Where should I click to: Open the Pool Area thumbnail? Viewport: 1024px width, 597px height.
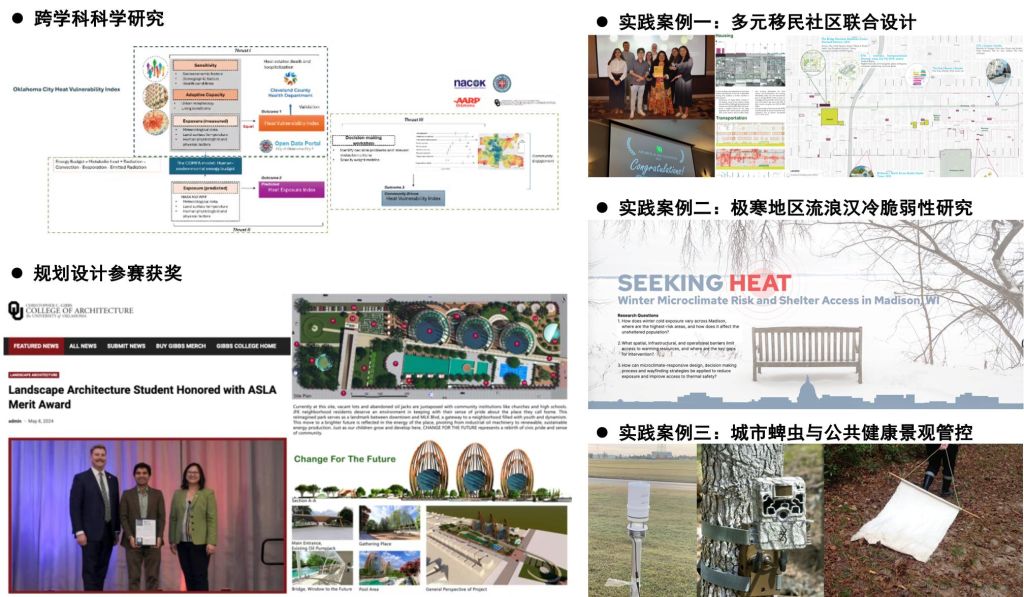tap(390, 568)
